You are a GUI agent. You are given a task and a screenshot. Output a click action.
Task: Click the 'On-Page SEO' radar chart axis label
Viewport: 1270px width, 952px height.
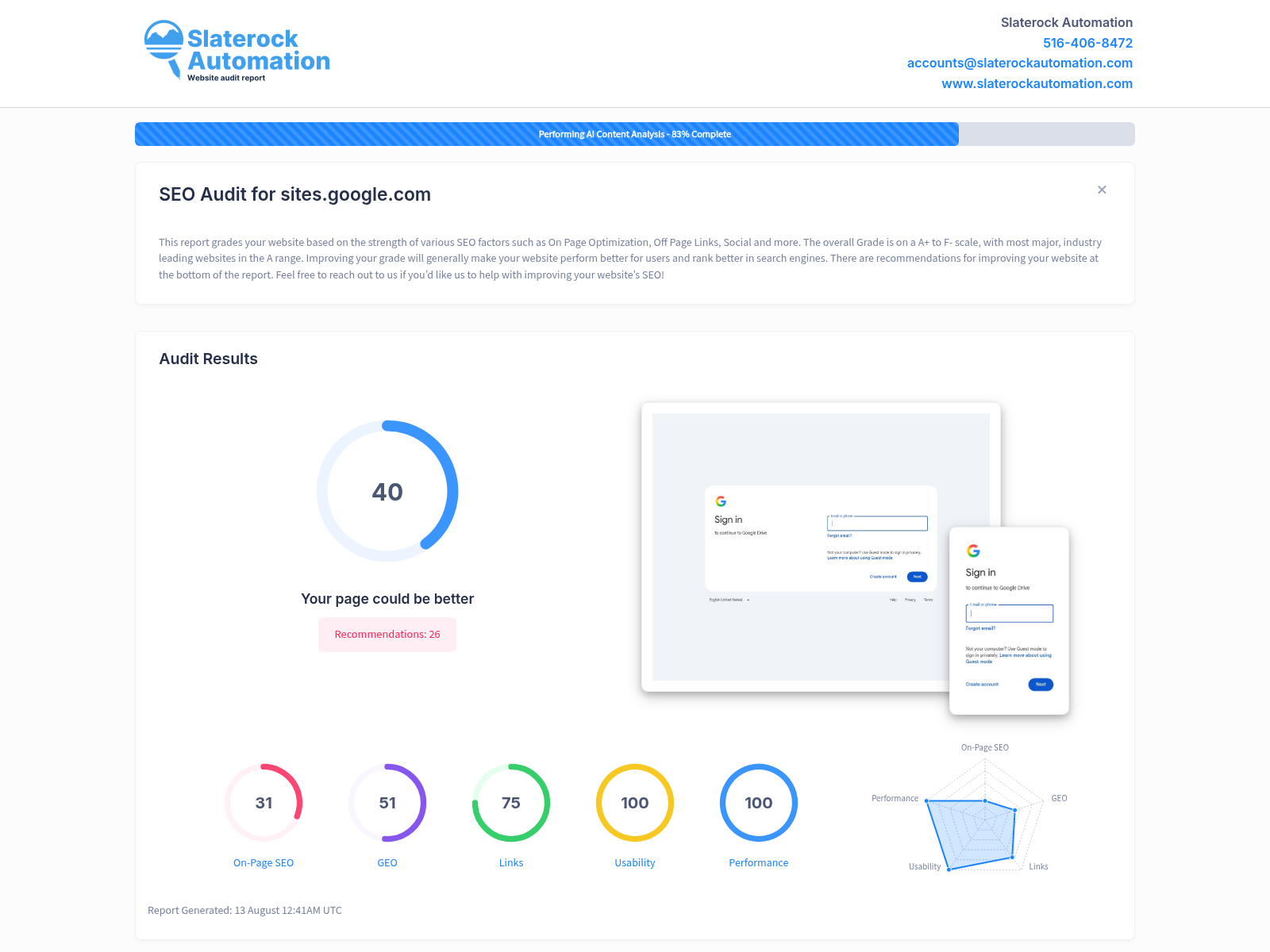tap(985, 747)
